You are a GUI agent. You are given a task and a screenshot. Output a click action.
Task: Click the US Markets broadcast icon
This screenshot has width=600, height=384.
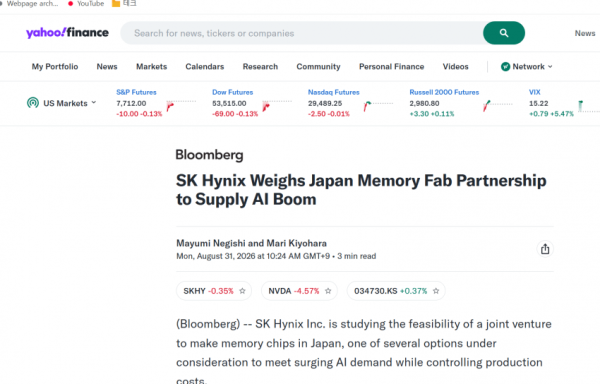pyautogui.click(x=33, y=103)
